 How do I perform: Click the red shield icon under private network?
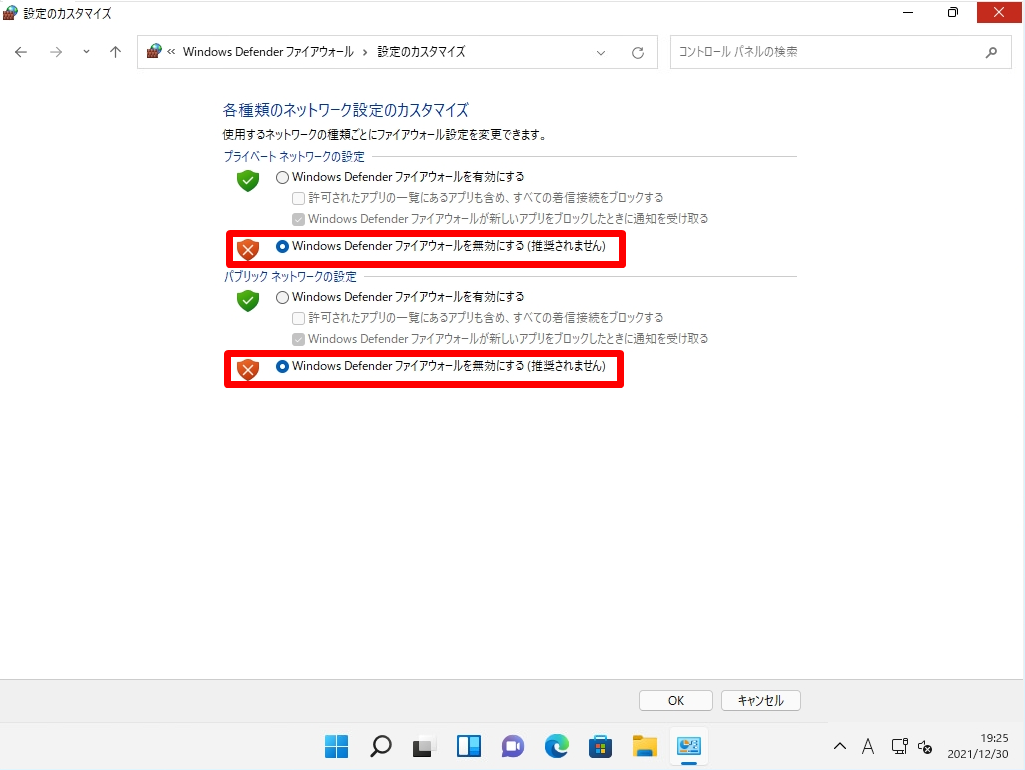click(x=248, y=249)
